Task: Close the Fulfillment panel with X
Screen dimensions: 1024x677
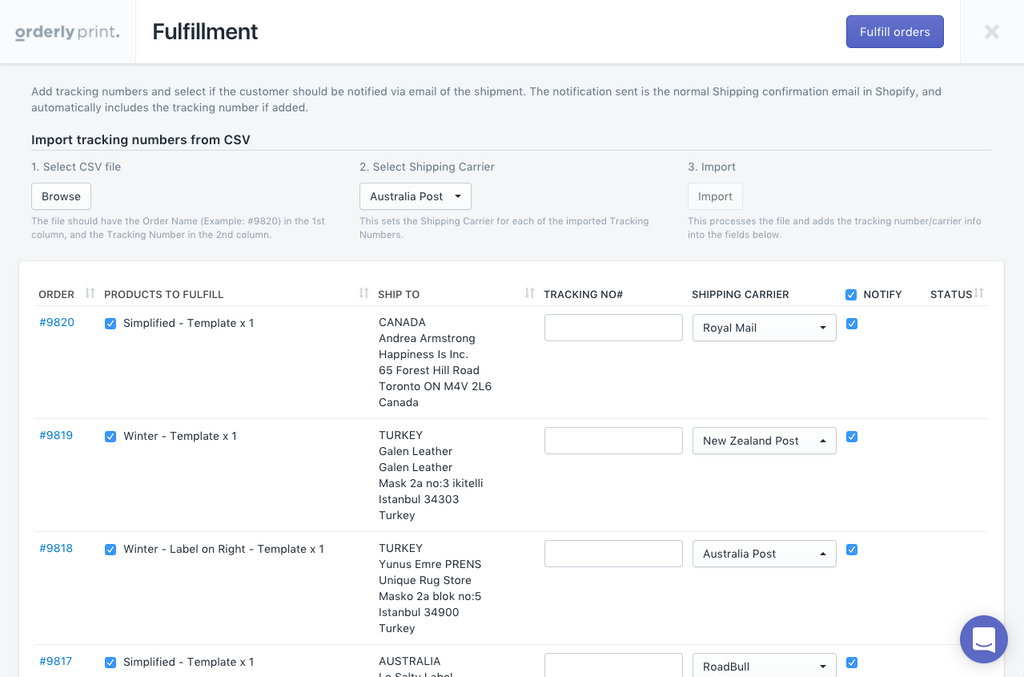Action: tap(991, 32)
